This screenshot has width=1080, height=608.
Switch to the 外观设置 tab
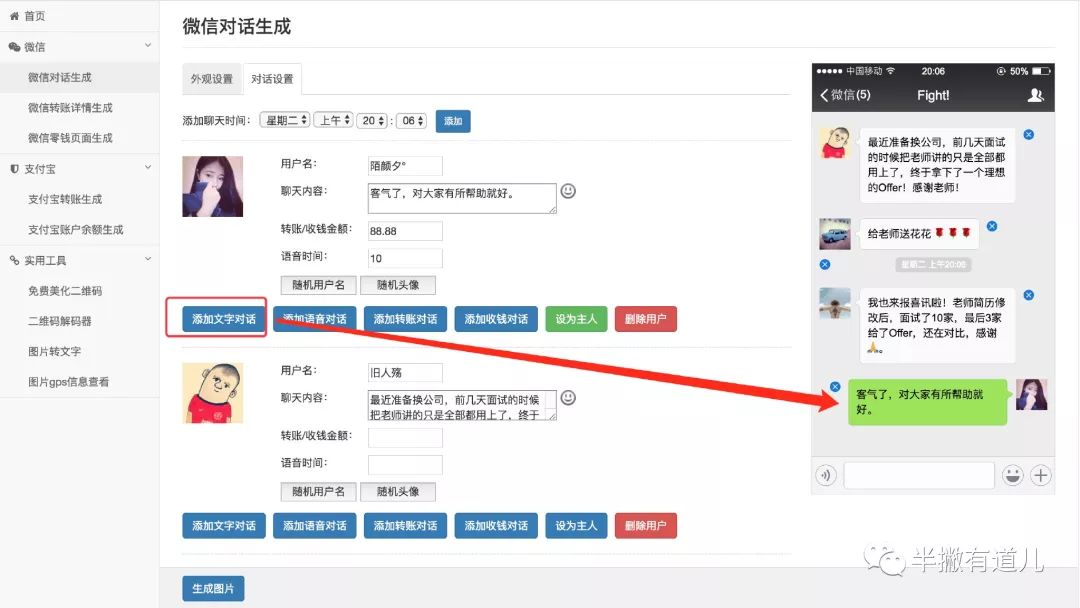coord(211,79)
